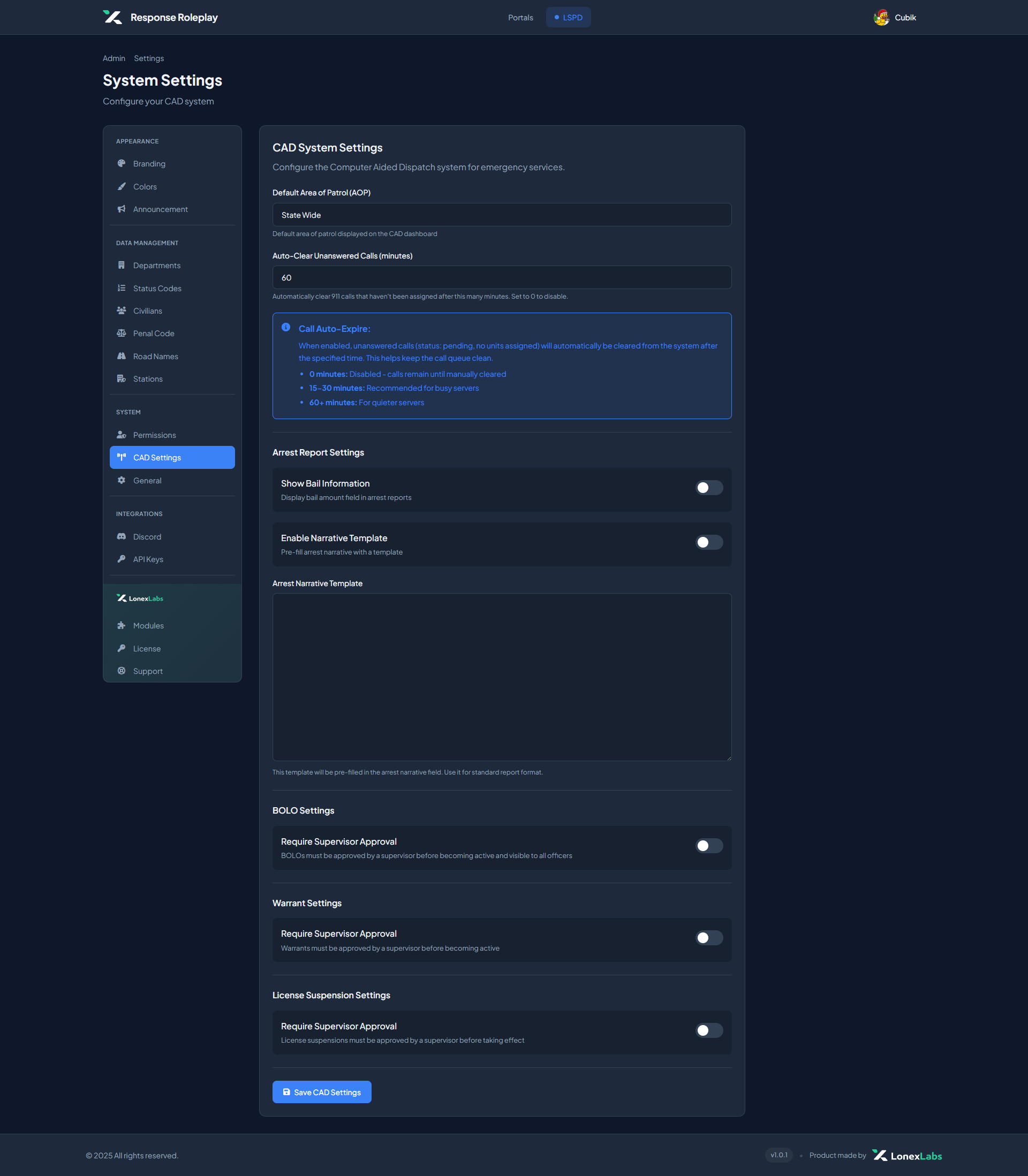Image resolution: width=1028 pixels, height=1176 pixels.
Task: Select the General settings item
Action: click(x=172, y=480)
